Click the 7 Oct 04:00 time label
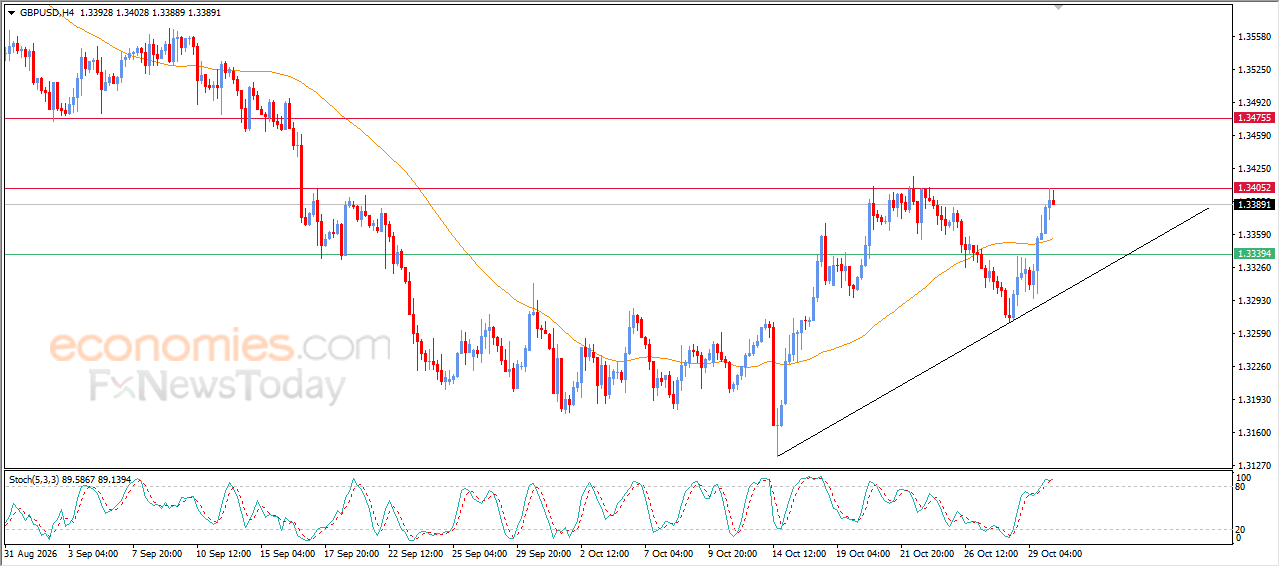The height and width of the screenshot is (567, 1280). pyautogui.click(x=670, y=553)
